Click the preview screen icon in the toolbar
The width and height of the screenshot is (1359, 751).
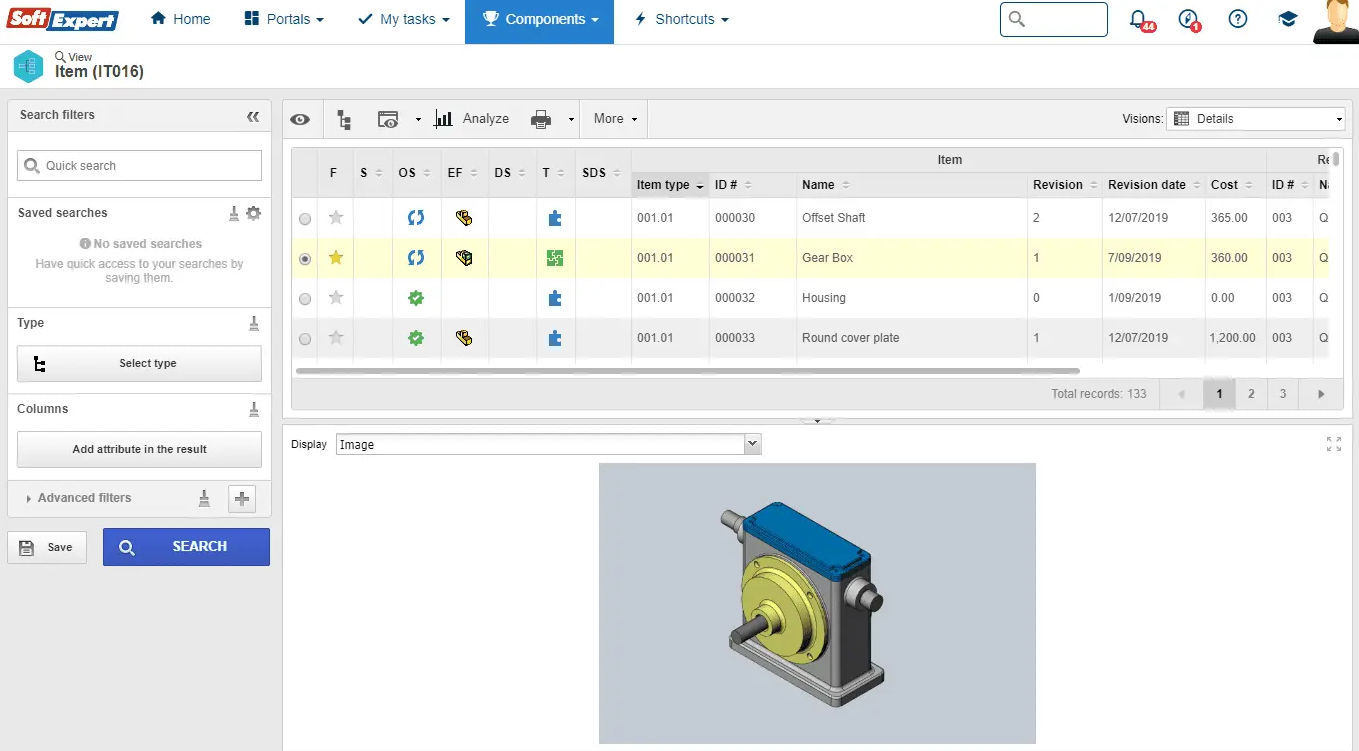click(389, 119)
